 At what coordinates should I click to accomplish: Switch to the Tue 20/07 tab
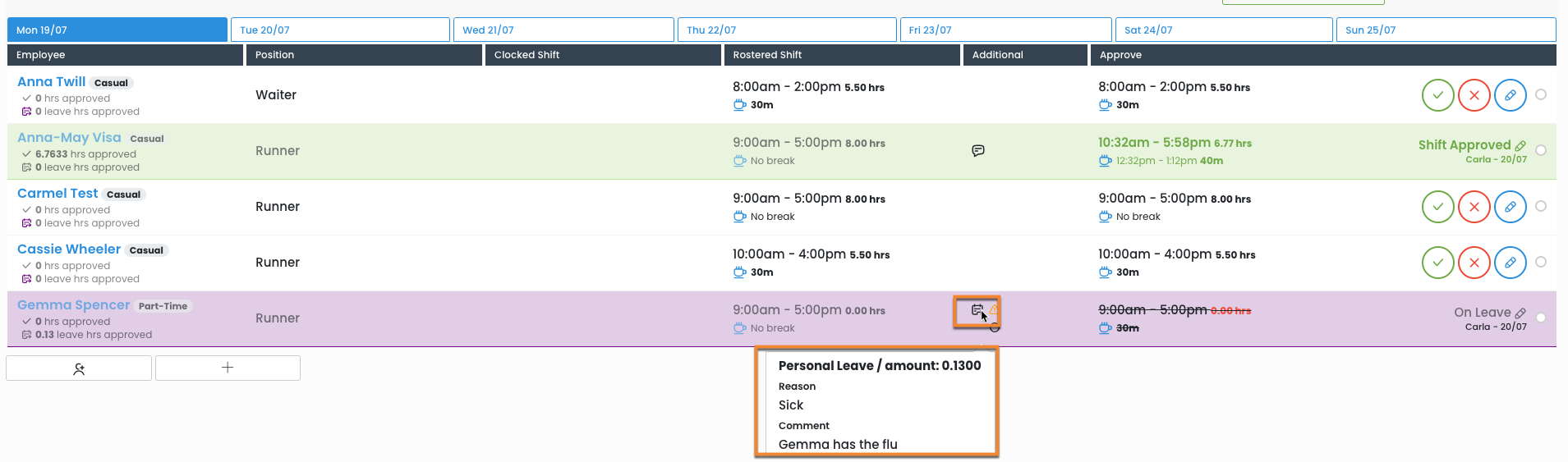click(x=340, y=30)
